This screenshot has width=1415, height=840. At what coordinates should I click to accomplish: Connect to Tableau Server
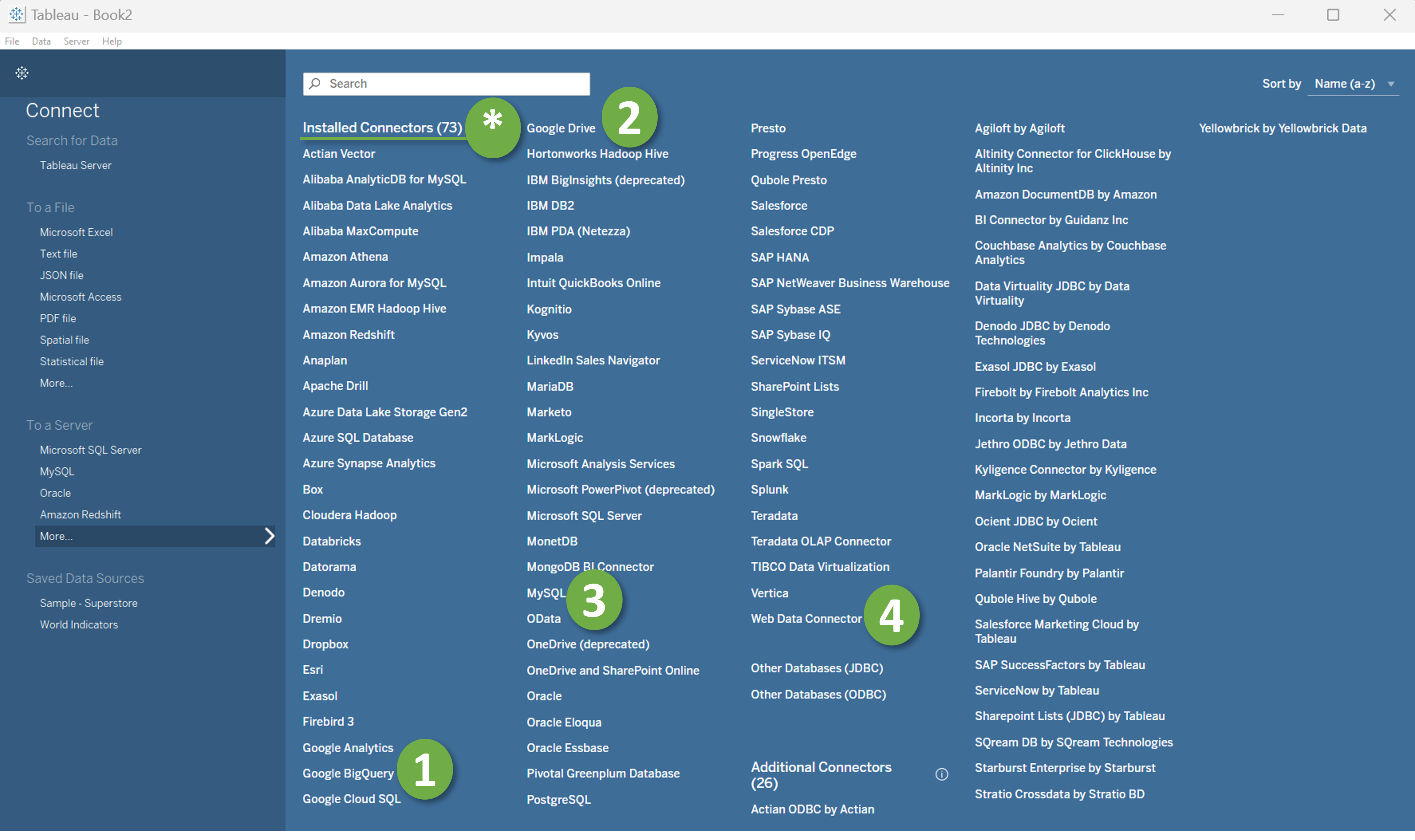point(75,165)
